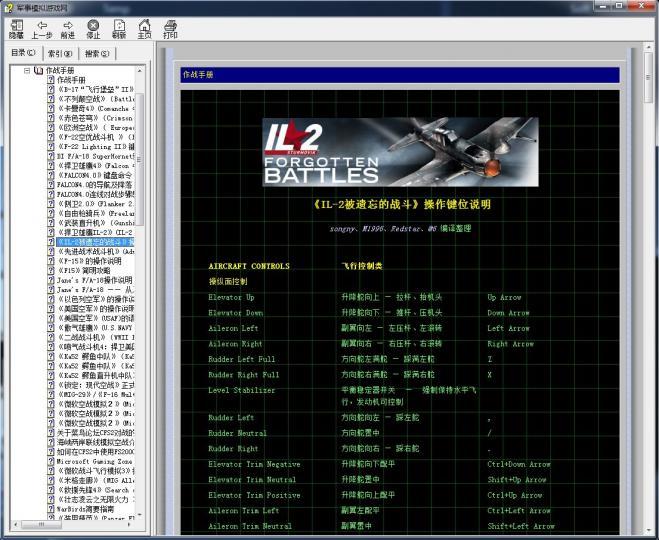659x540 pixels.
Task: Open the 搜索 tab
Action: tap(96, 53)
